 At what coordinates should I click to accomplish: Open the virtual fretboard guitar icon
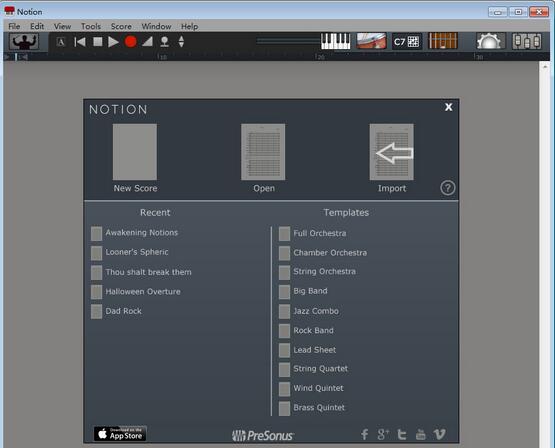pos(371,41)
